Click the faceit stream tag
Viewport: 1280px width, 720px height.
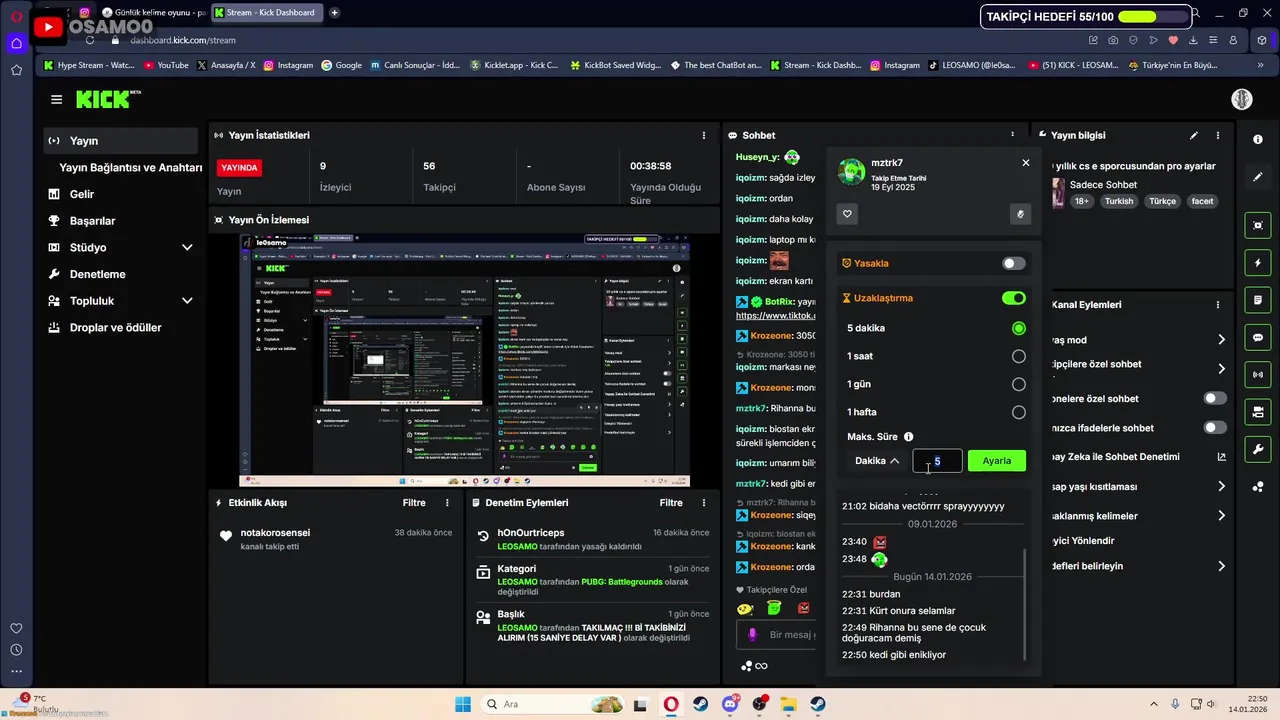point(1202,201)
